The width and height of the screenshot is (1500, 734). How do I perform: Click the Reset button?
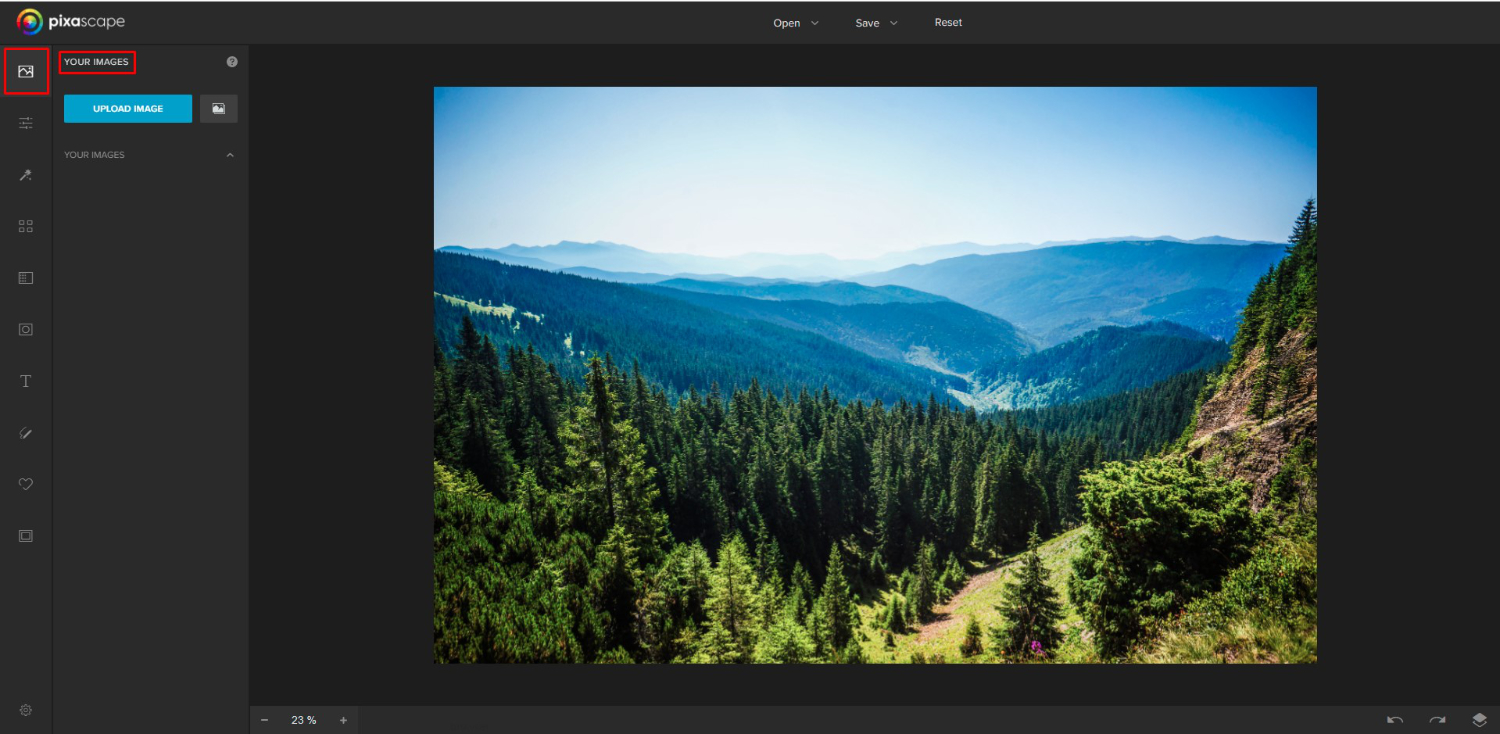coord(948,23)
